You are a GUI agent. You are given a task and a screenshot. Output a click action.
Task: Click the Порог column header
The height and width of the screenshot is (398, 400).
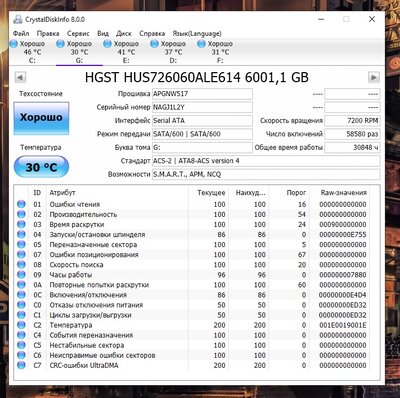296,193
